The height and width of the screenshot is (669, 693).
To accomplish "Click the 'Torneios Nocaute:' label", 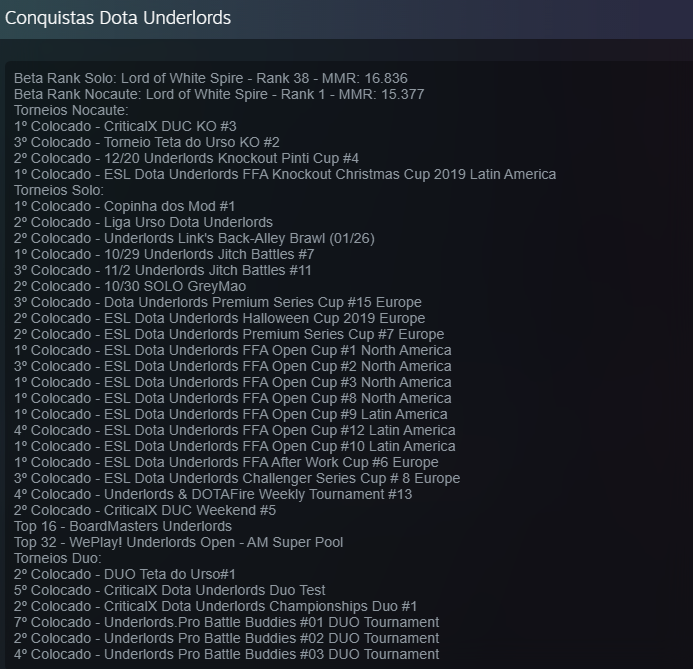I will click(x=71, y=110).
